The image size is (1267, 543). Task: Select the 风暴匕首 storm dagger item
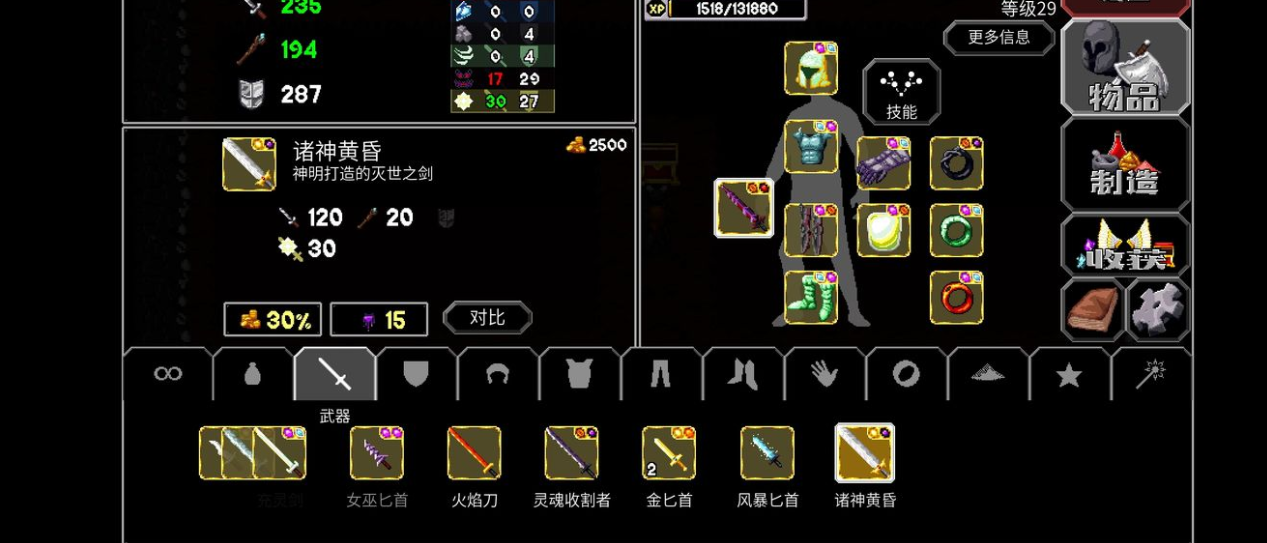[767, 453]
